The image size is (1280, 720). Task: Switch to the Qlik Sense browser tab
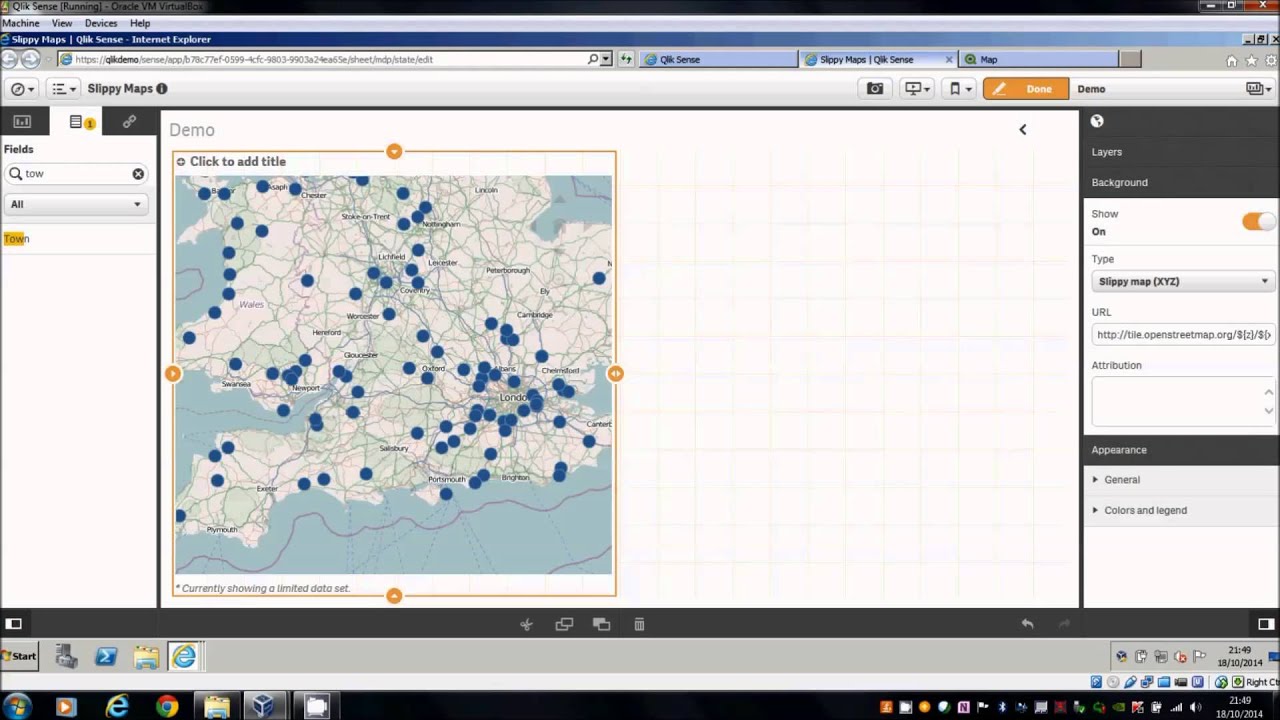(719, 60)
